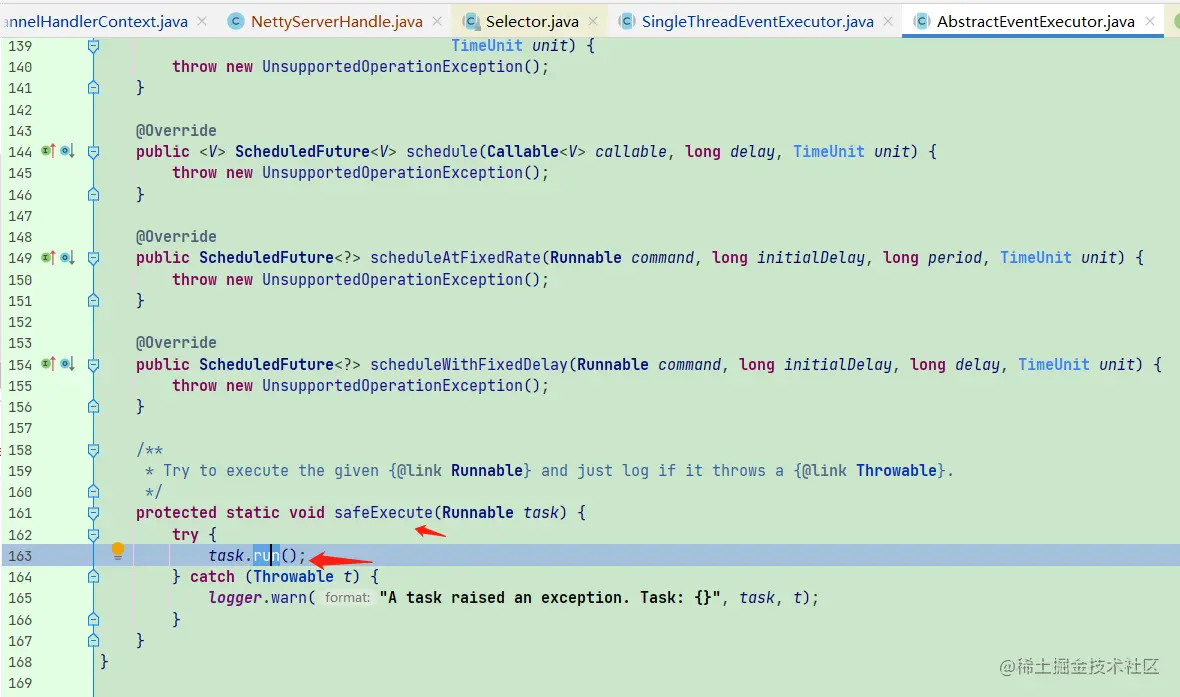This screenshot has width=1180, height=697.
Task: Collapse the fold marker on line 139
Action: (x=93, y=46)
